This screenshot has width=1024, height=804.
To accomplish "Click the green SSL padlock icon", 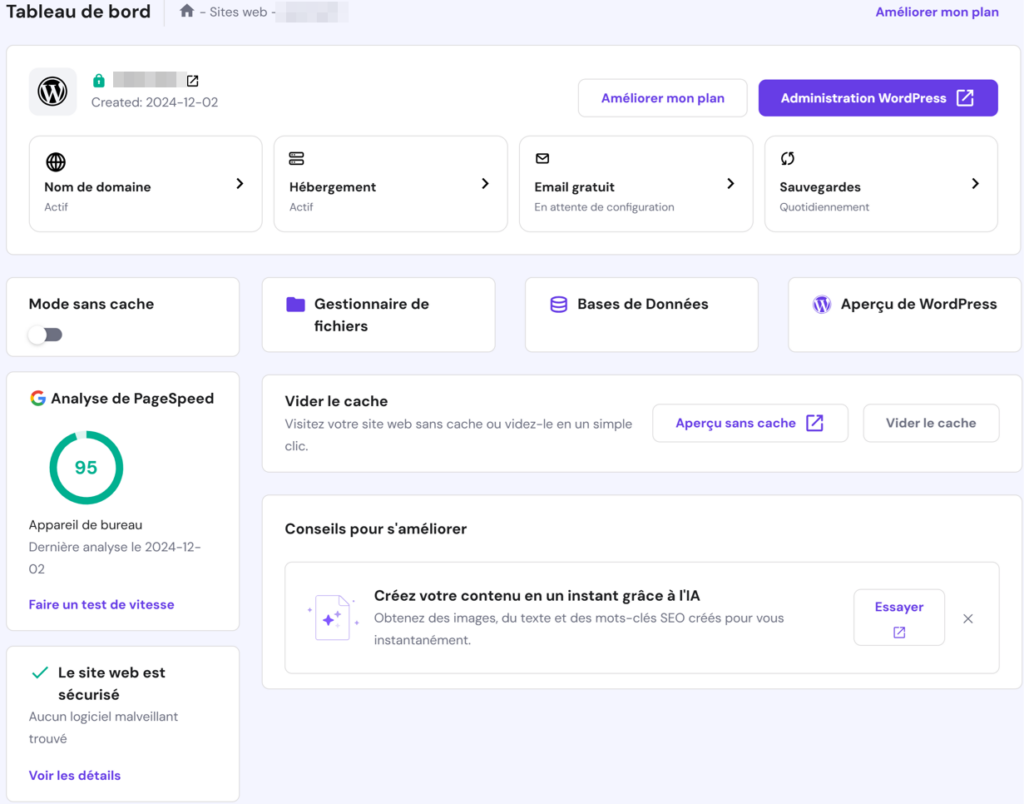I will coord(99,81).
